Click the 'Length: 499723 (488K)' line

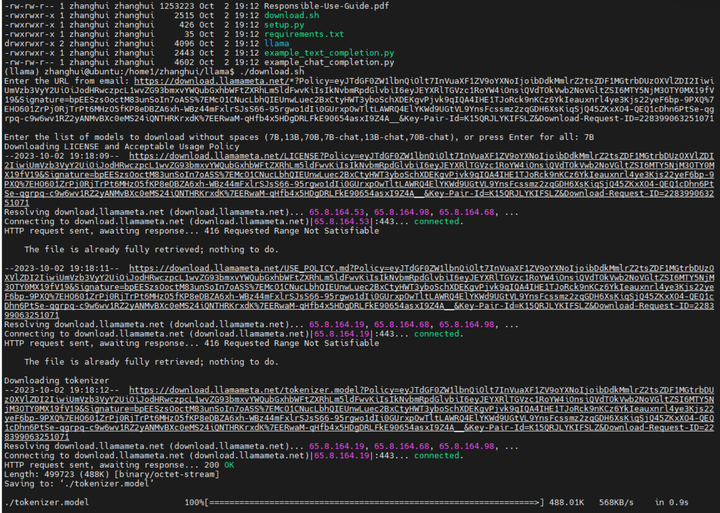tap(112, 474)
